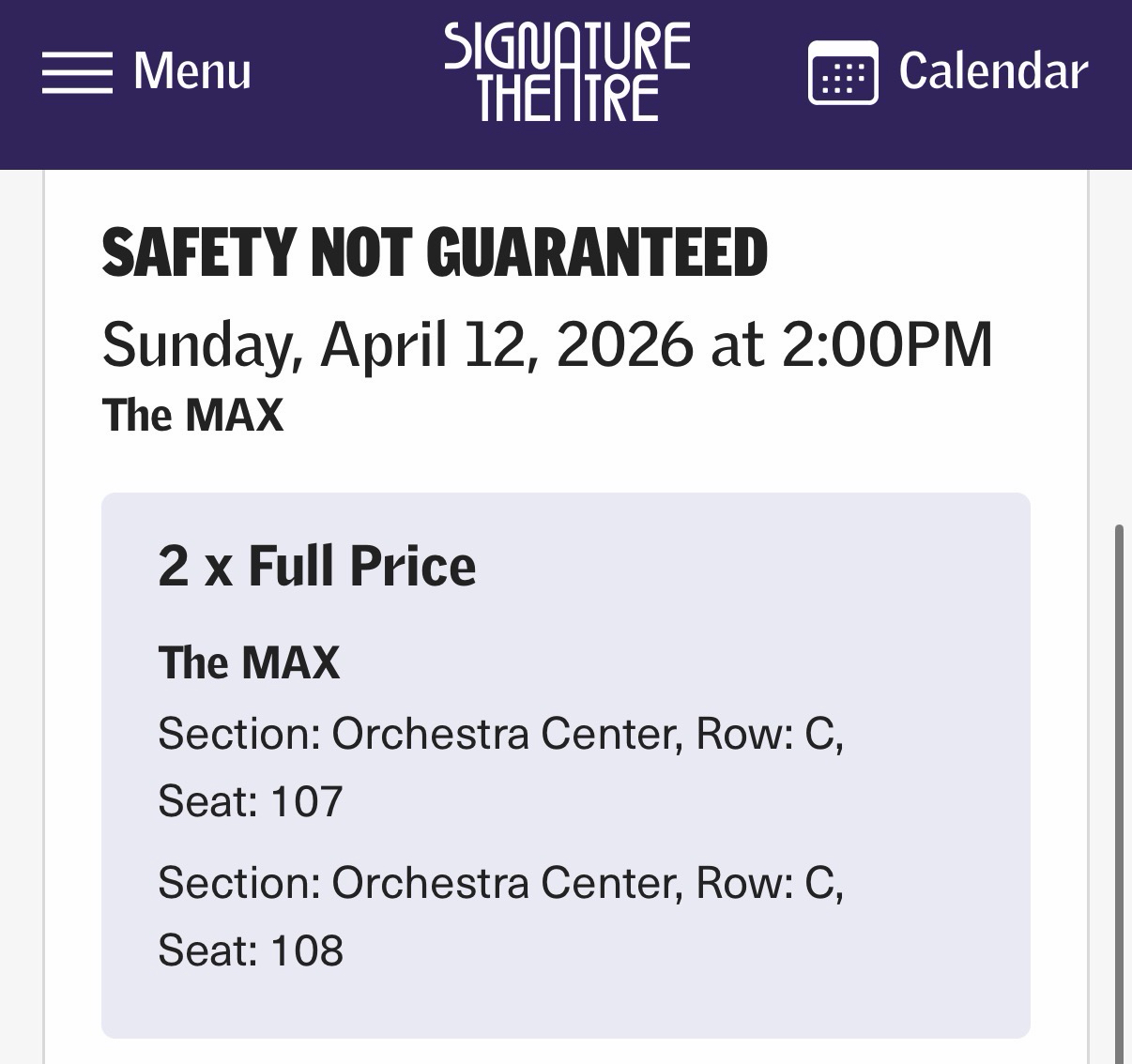Click April 12, 2026 in the date
The width and height of the screenshot is (1132, 1064).
point(507,344)
